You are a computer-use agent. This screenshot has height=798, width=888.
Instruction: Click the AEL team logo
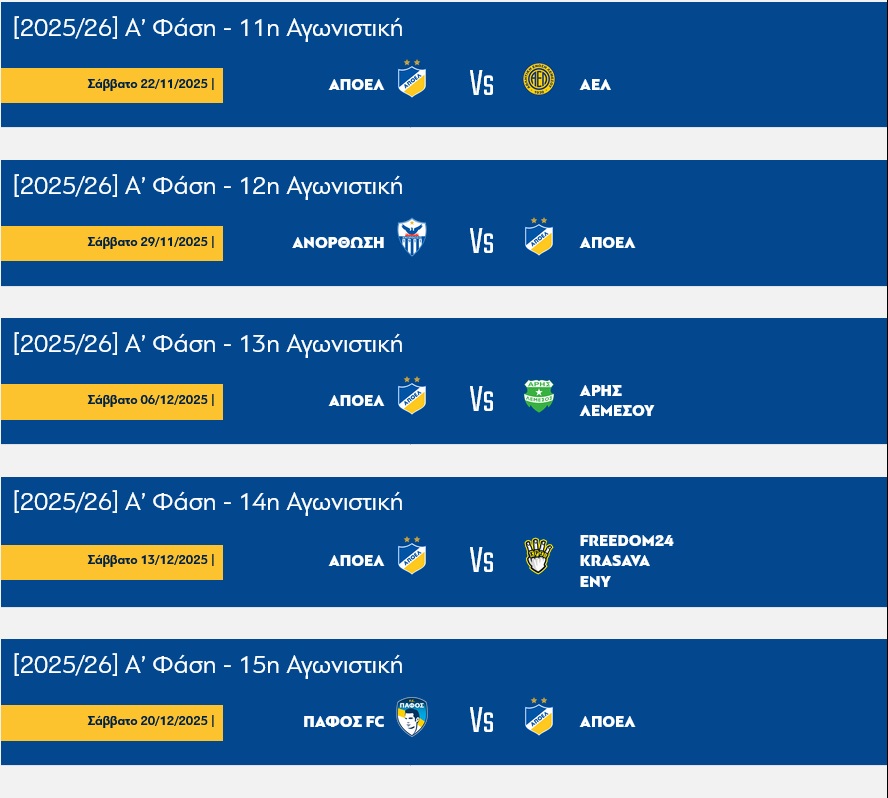538,80
